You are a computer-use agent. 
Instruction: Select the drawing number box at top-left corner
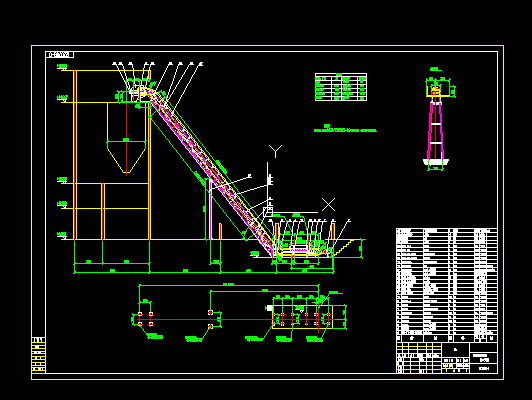(60, 55)
